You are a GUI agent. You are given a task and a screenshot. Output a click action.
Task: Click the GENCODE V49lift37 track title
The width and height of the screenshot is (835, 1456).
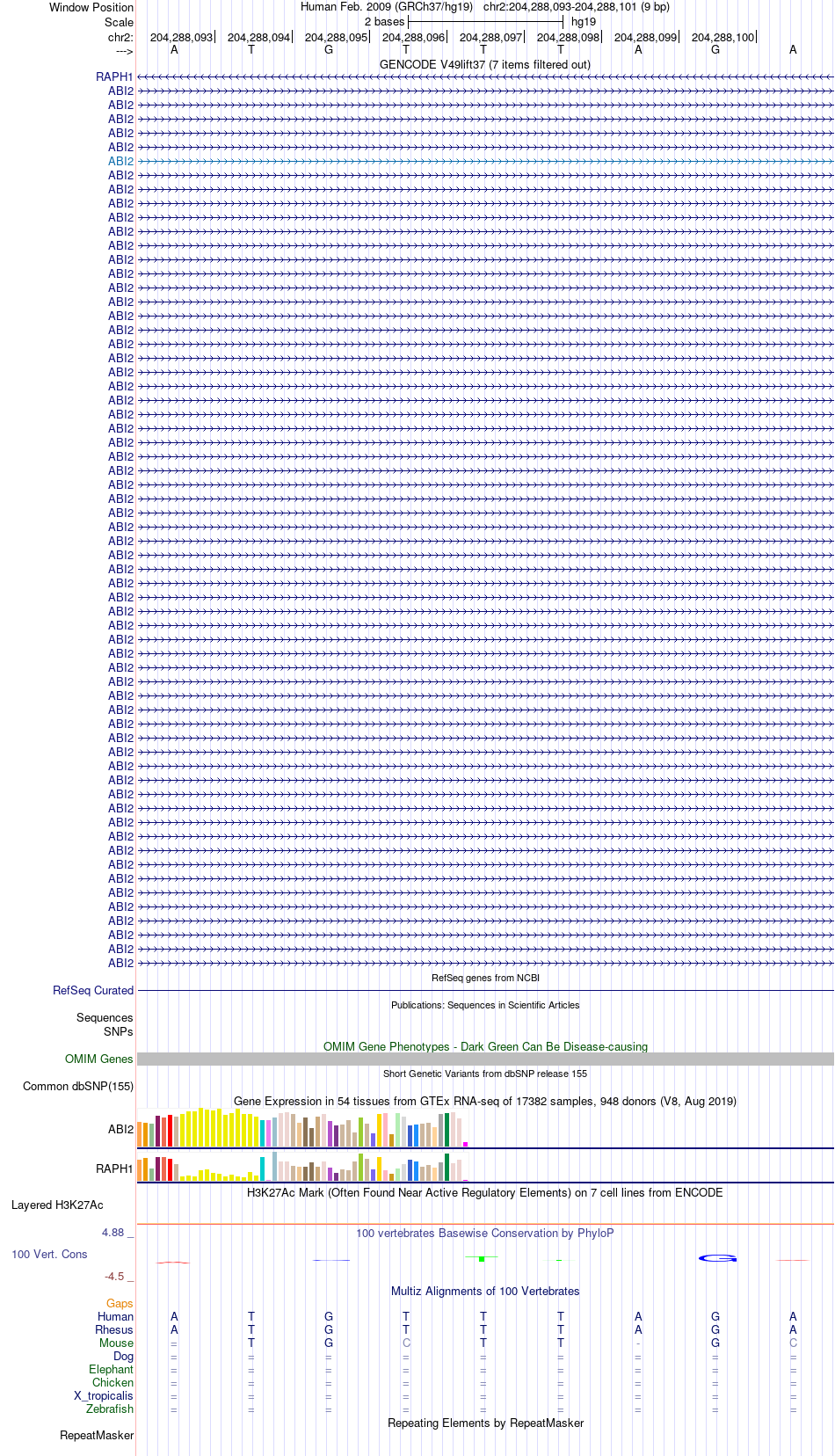pos(485,64)
